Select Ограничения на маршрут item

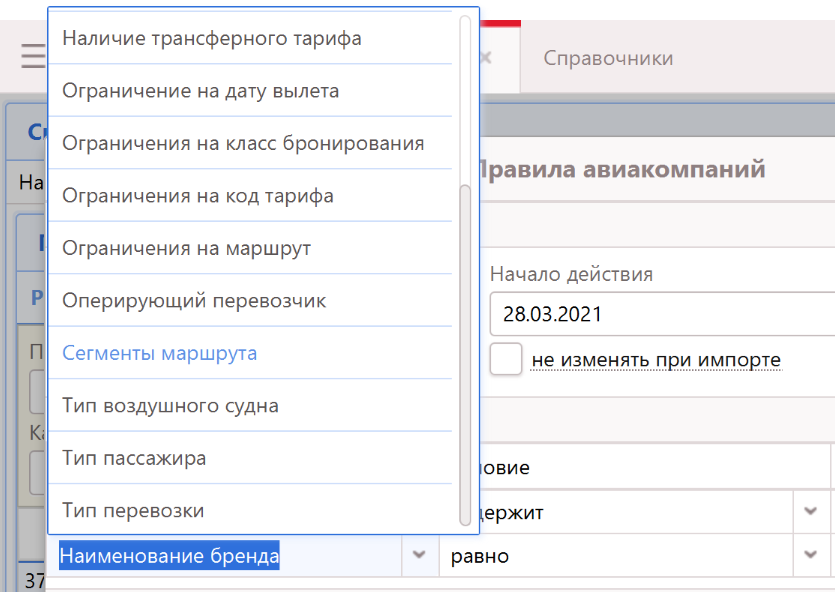click(x=187, y=248)
